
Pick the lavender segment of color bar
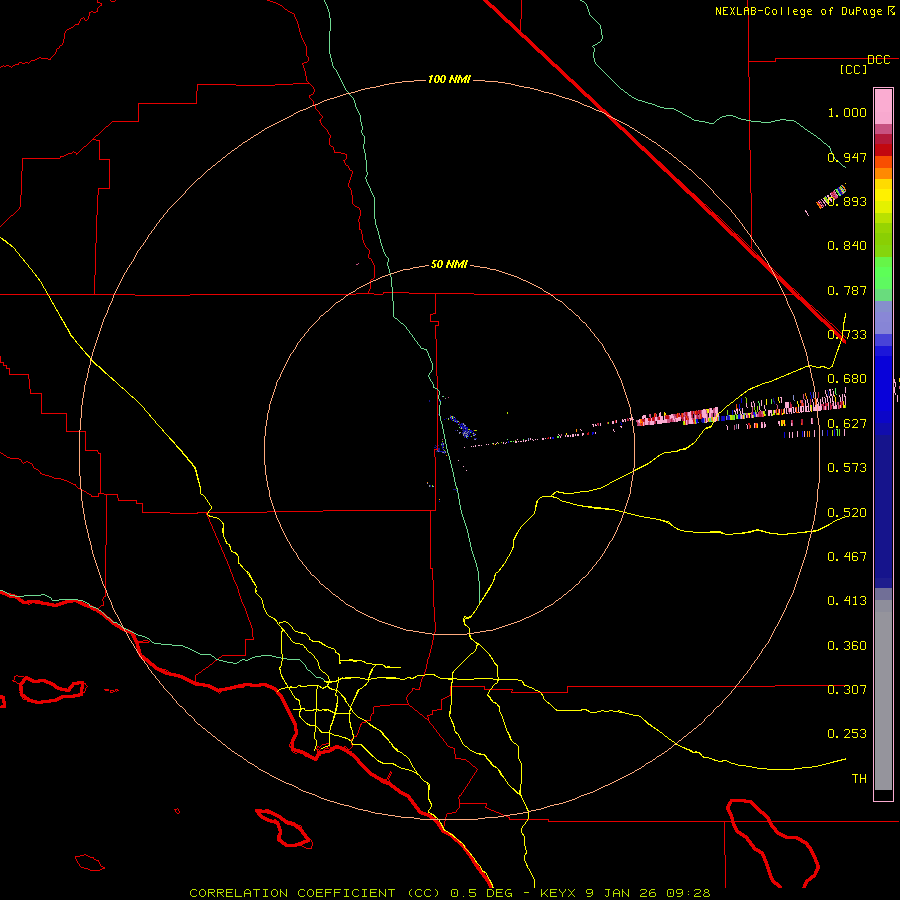pos(883,317)
